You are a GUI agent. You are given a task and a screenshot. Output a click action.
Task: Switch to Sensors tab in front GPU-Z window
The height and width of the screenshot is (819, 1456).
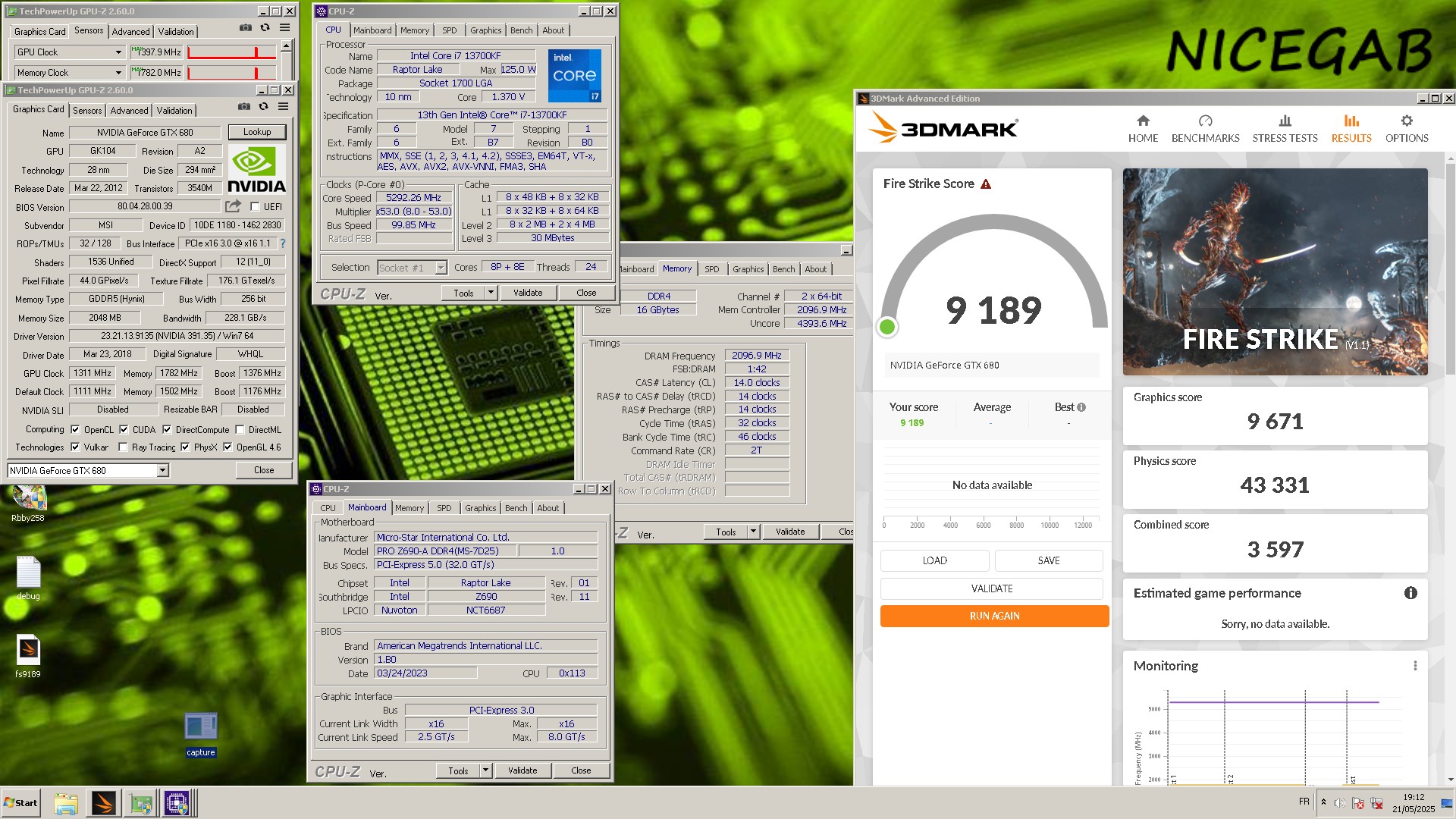[87, 111]
